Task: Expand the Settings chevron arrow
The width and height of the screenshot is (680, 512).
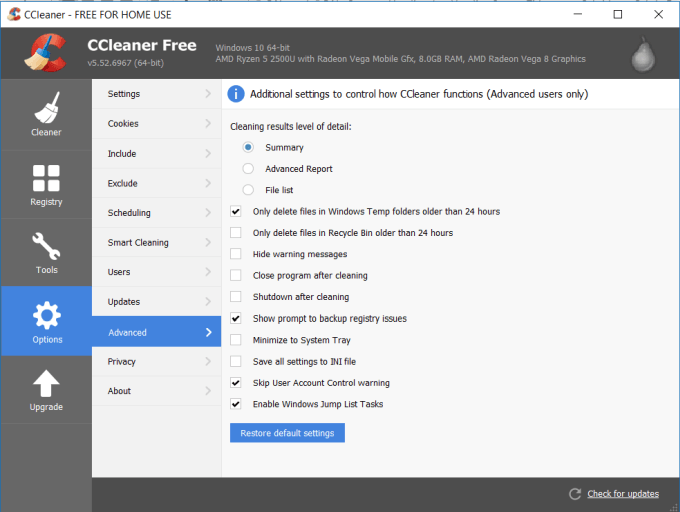Action: pyautogui.click(x=208, y=94)
